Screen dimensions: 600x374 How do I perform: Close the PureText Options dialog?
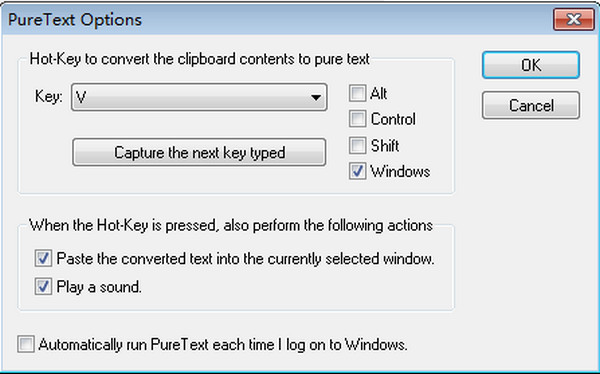tap(572, 19)
